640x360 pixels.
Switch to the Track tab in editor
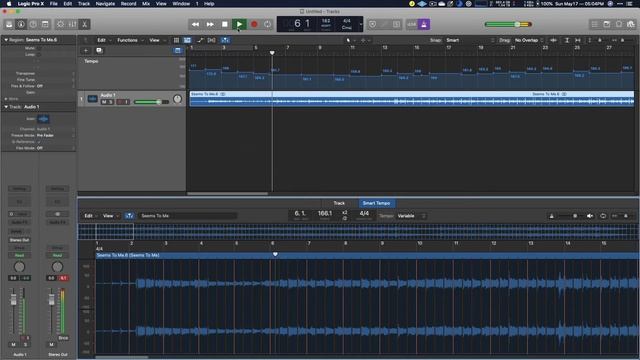pyautogui.click(x=339, y=203)
